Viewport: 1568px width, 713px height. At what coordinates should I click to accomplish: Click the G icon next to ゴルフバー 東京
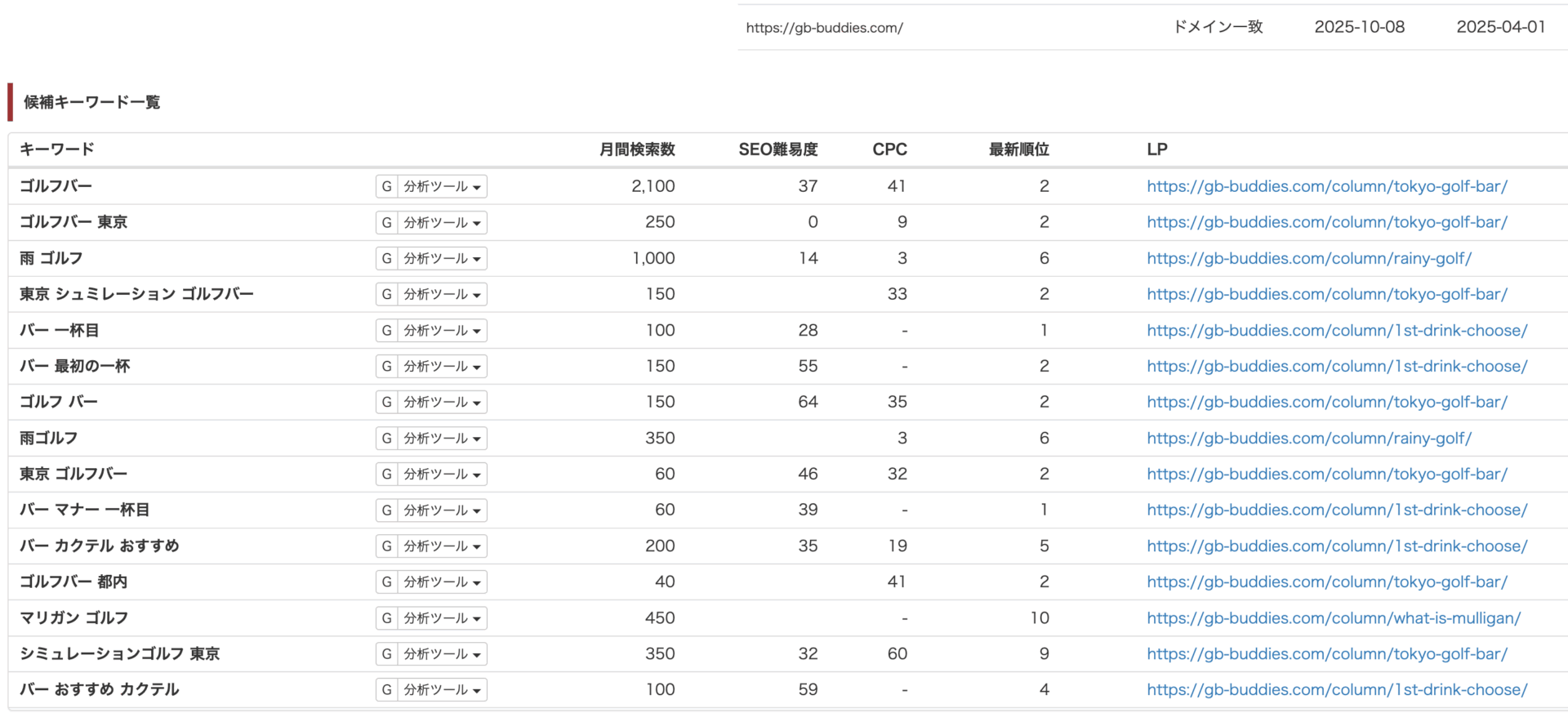[387, 222]
